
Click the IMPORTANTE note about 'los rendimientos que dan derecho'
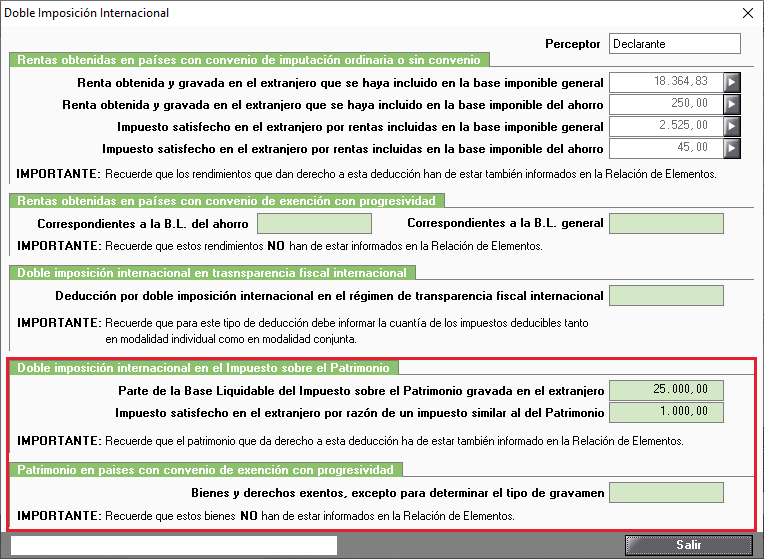(x=366, y=174)
